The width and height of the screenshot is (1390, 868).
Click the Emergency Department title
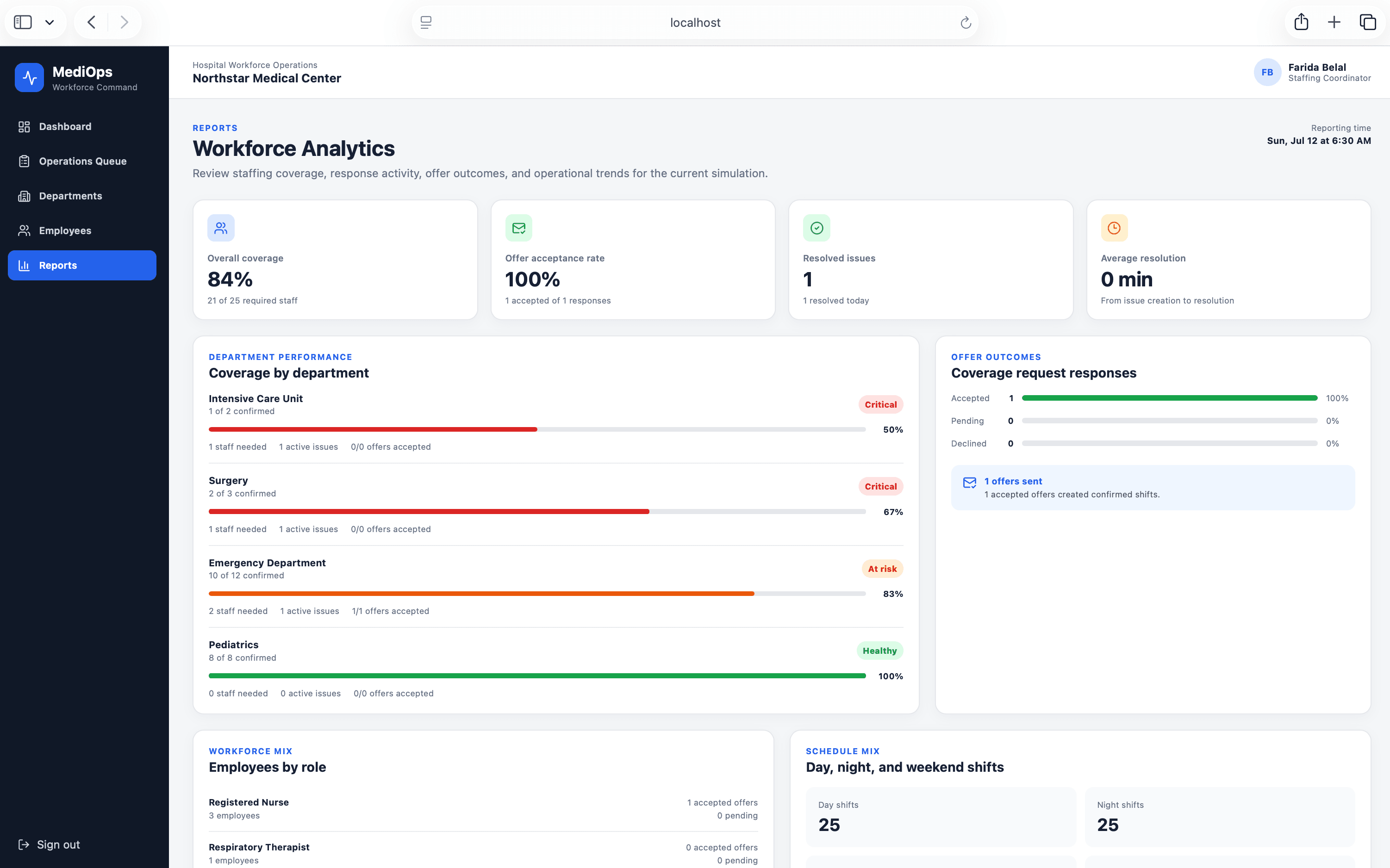click(x=267, y=563)
